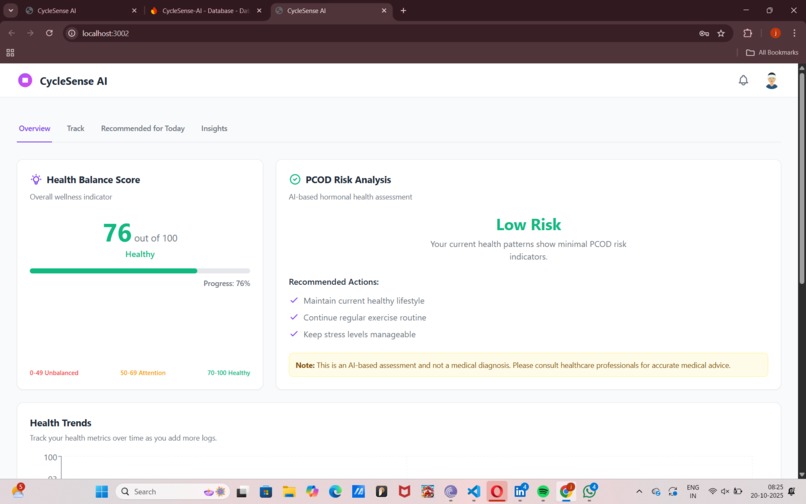Open the taskbar clock showing 08:25
The width and height of the screenshot is (806, 504).
point(767,492)
